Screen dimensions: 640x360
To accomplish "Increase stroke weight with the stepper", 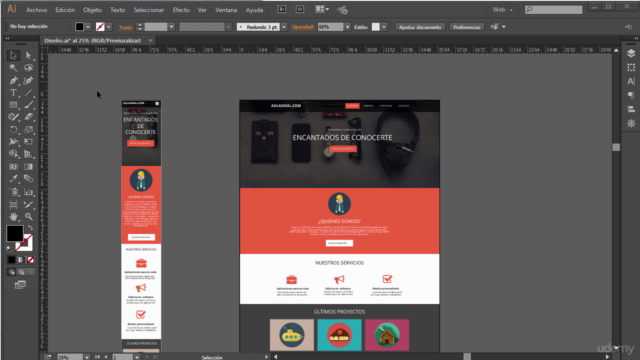I will [x=140, y=24].
